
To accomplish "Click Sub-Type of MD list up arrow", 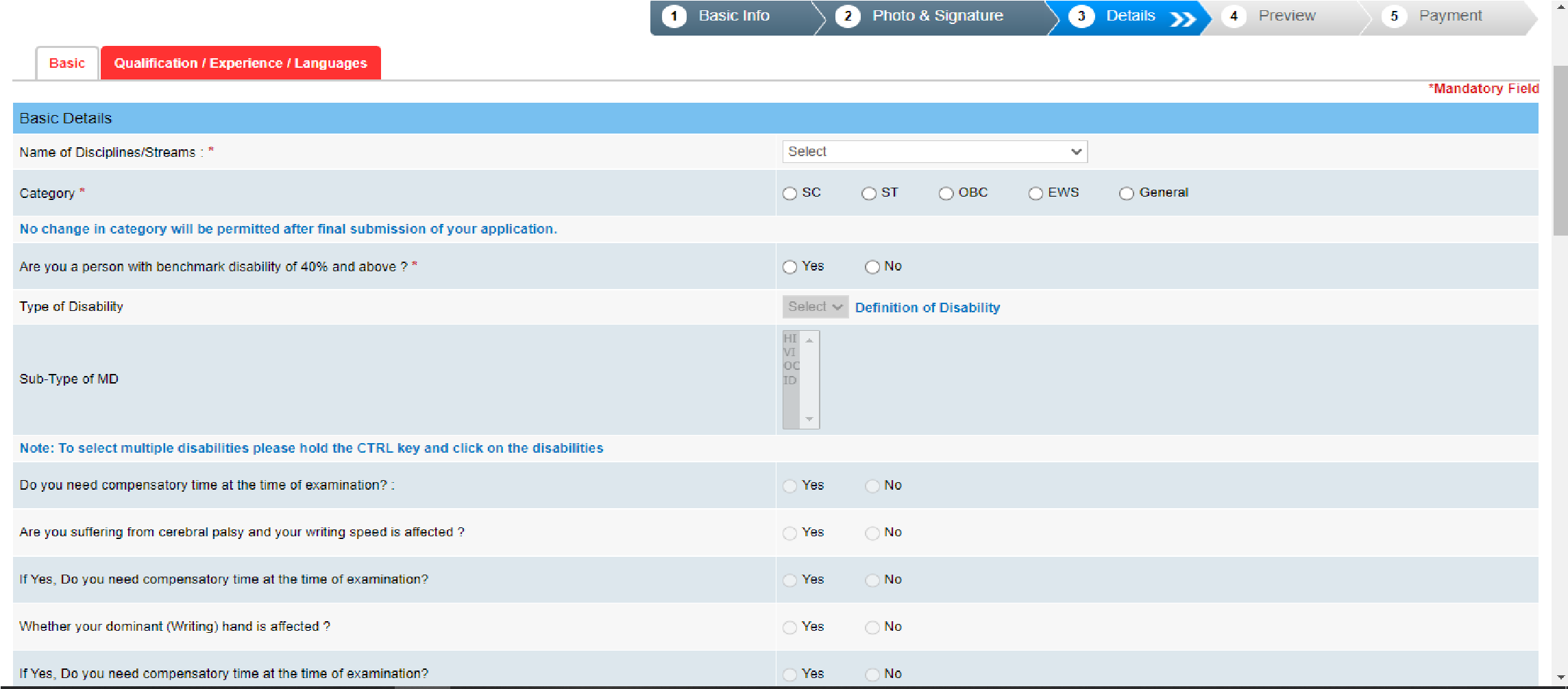I will (x=809, y=340).
